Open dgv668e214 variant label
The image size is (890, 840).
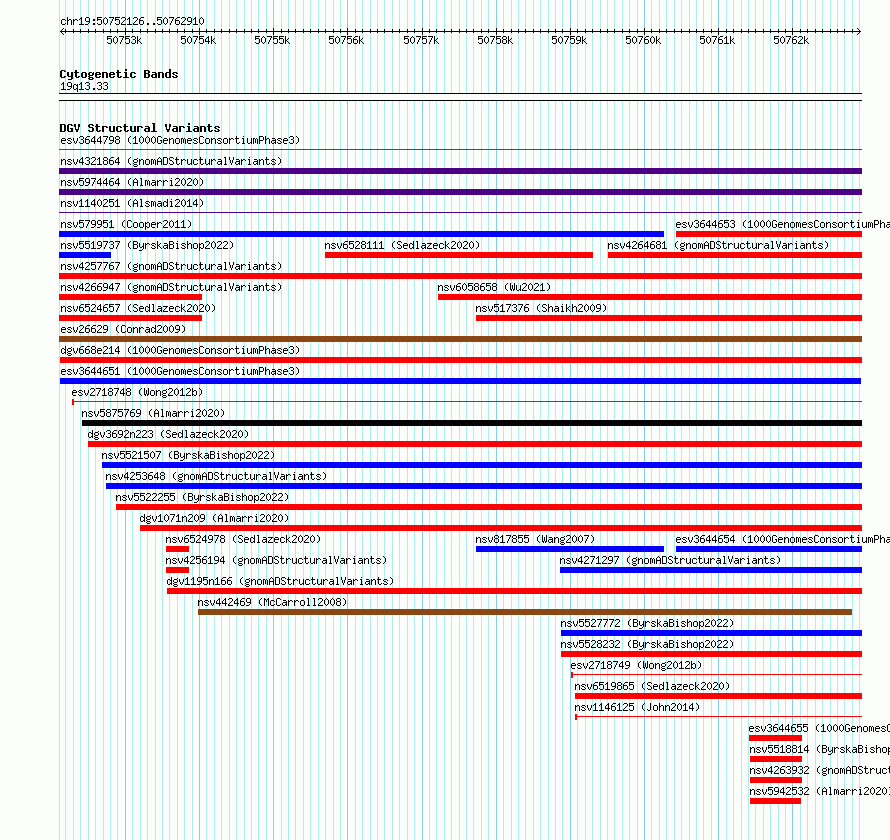point(180,350)
